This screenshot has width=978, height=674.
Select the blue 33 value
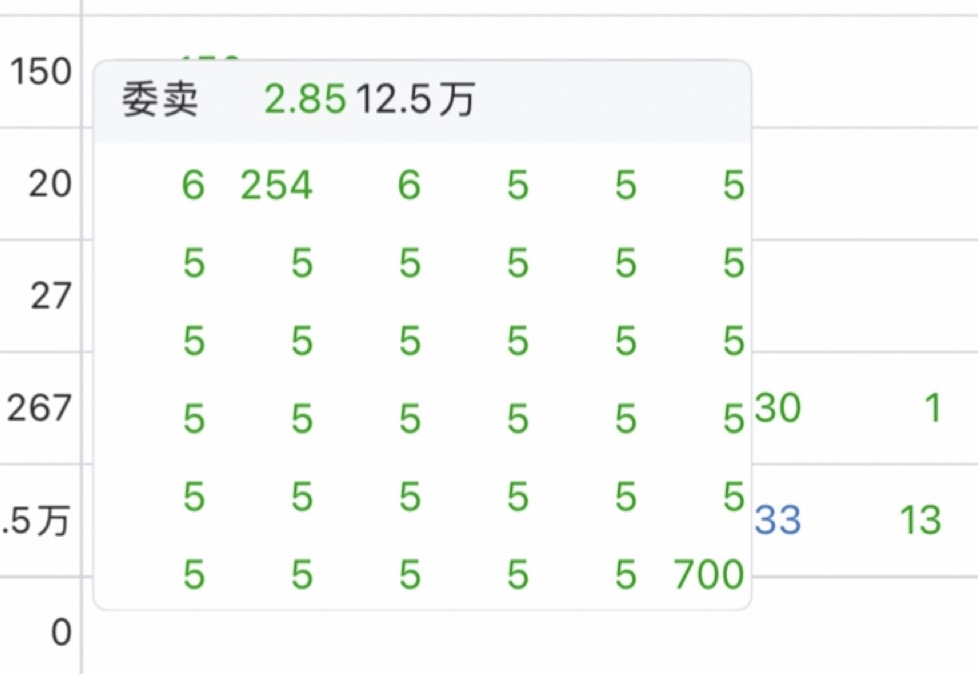[x=778, y=521]
